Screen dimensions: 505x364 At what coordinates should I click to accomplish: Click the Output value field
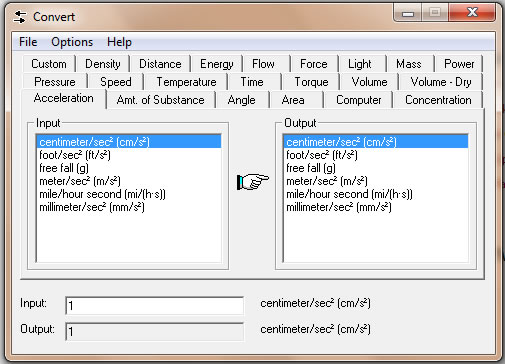pos(155,332)
